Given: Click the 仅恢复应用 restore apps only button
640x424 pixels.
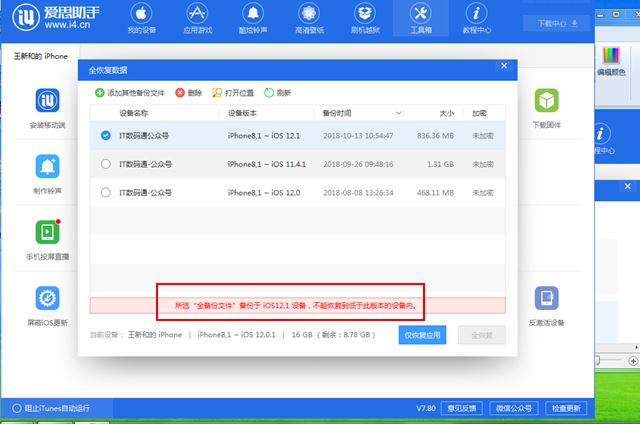Looking at the screenshot, I should point(422,335).
